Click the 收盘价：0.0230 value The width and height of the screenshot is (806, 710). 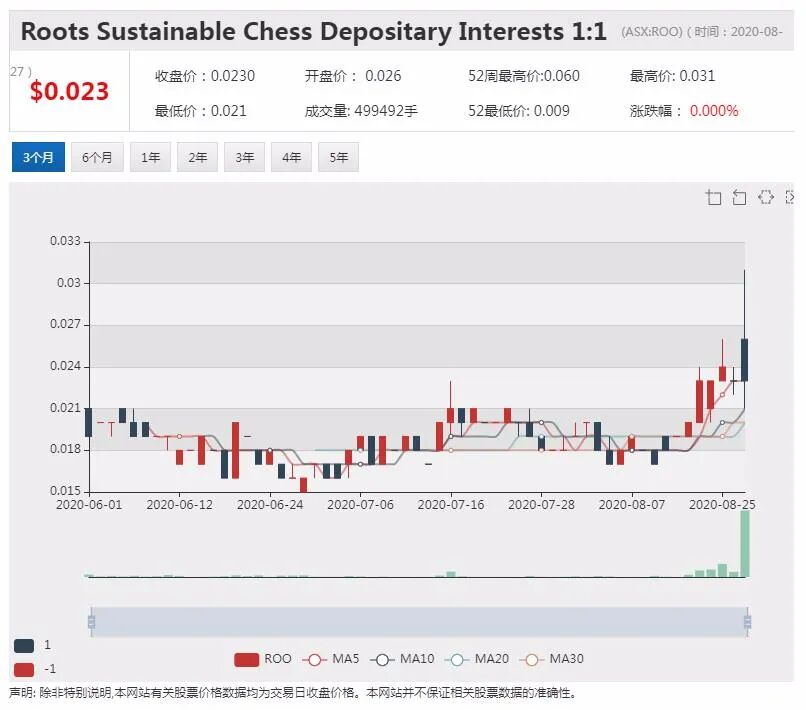tap(205, 76)
